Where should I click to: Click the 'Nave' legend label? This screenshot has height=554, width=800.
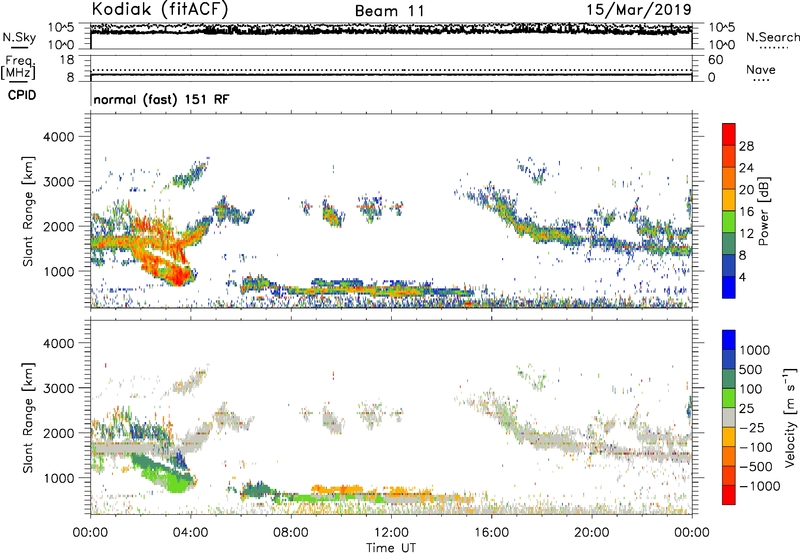(x=761, y=69)
